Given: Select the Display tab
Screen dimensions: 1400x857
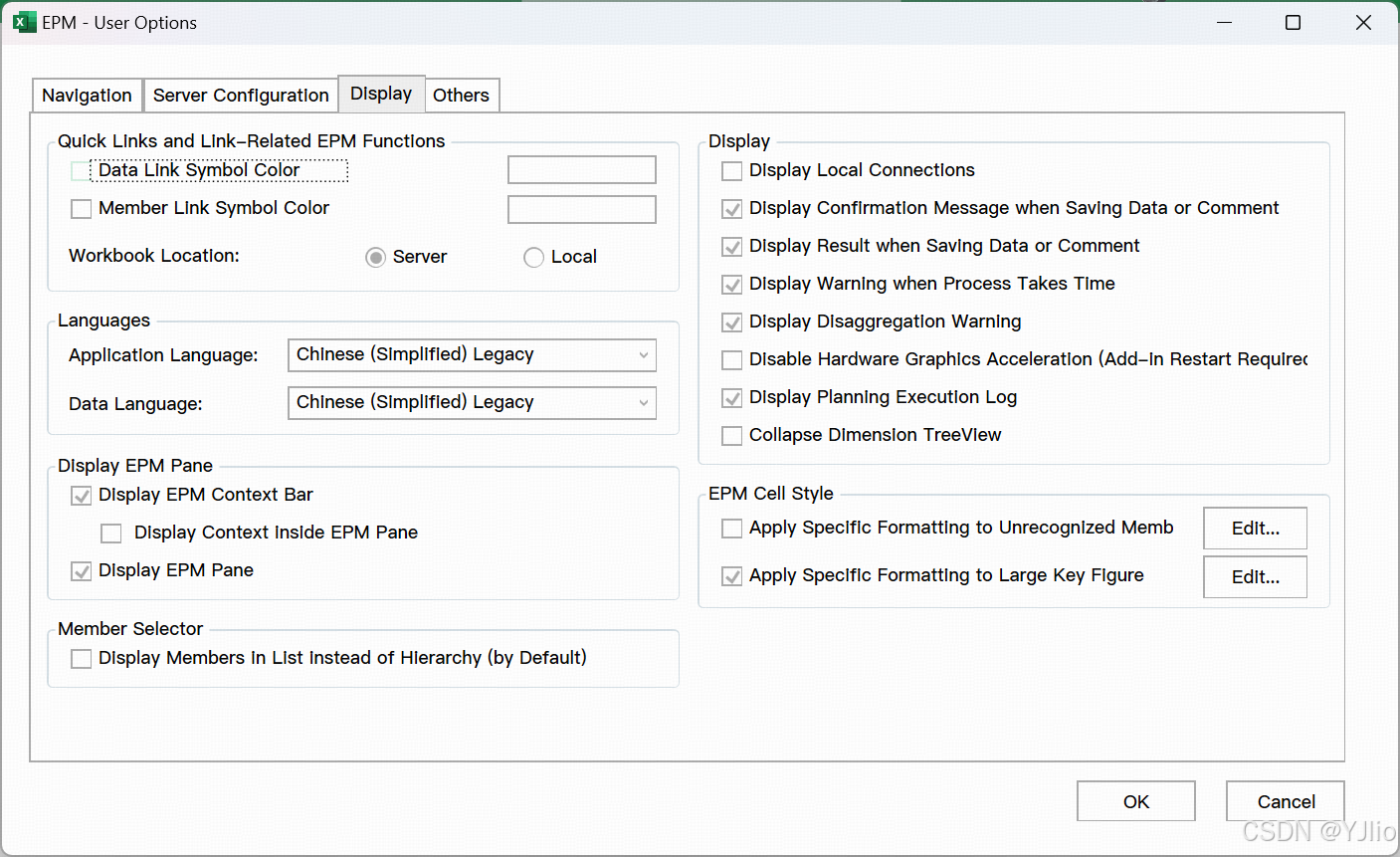Looking at the screenshot, I should pyautogui.click(x=381, y=94).
